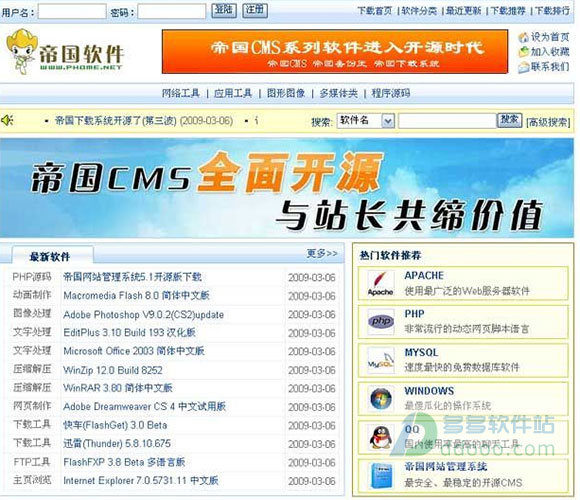Image resolution: width=580 pixels, height=500 pixels.
Task: Click the 密码 input field
Action: point(172,11)
